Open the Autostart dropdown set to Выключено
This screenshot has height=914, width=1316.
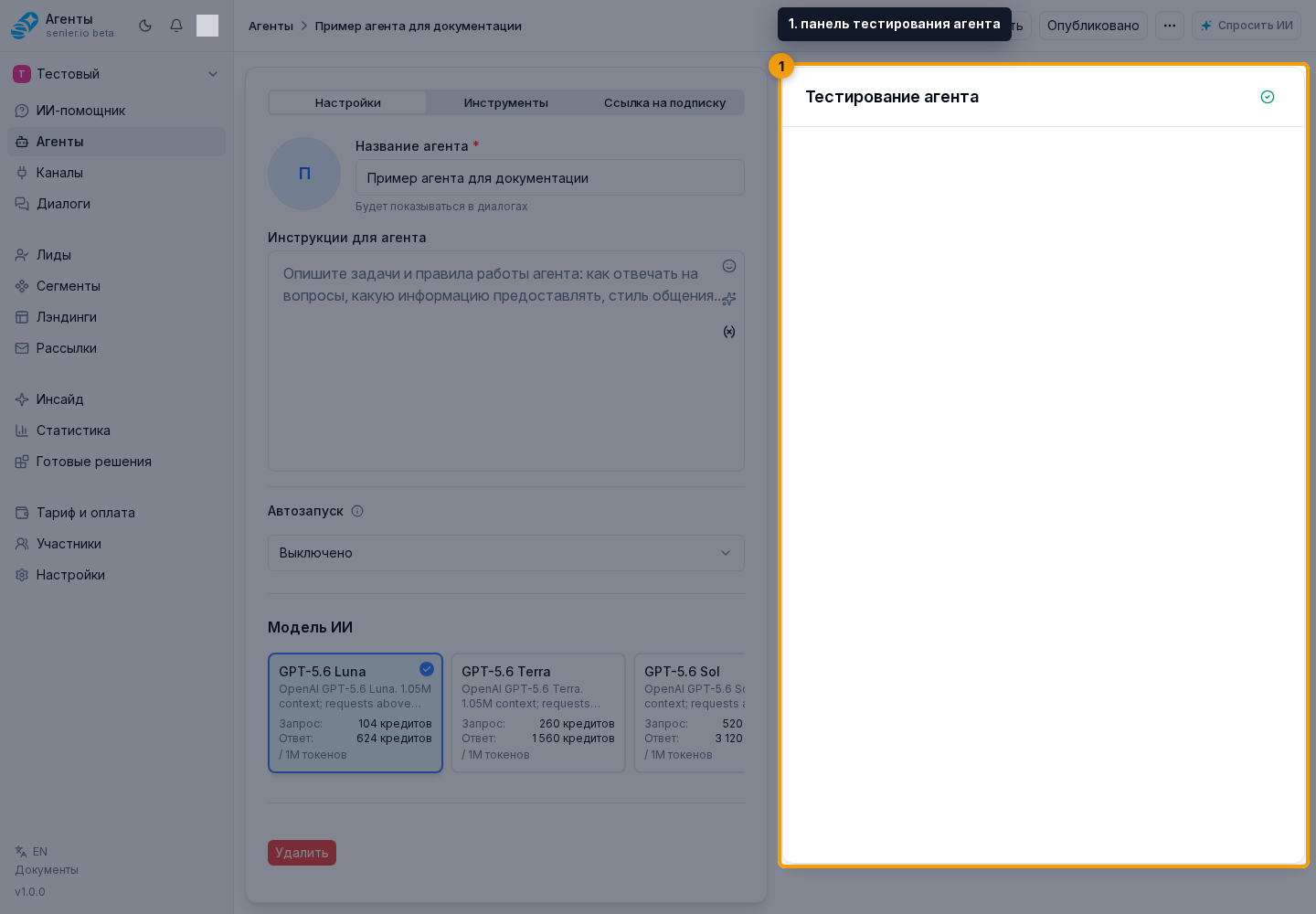[506, 553]
